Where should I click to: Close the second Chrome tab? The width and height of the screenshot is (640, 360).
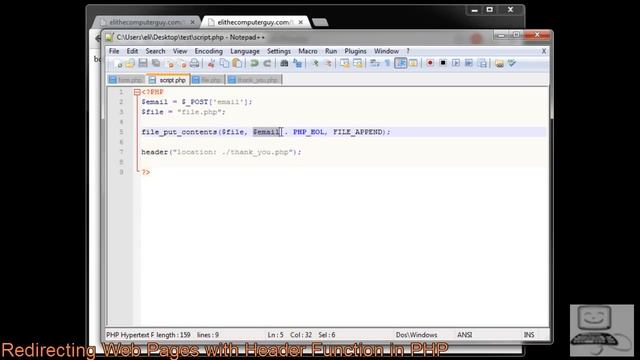301,22
